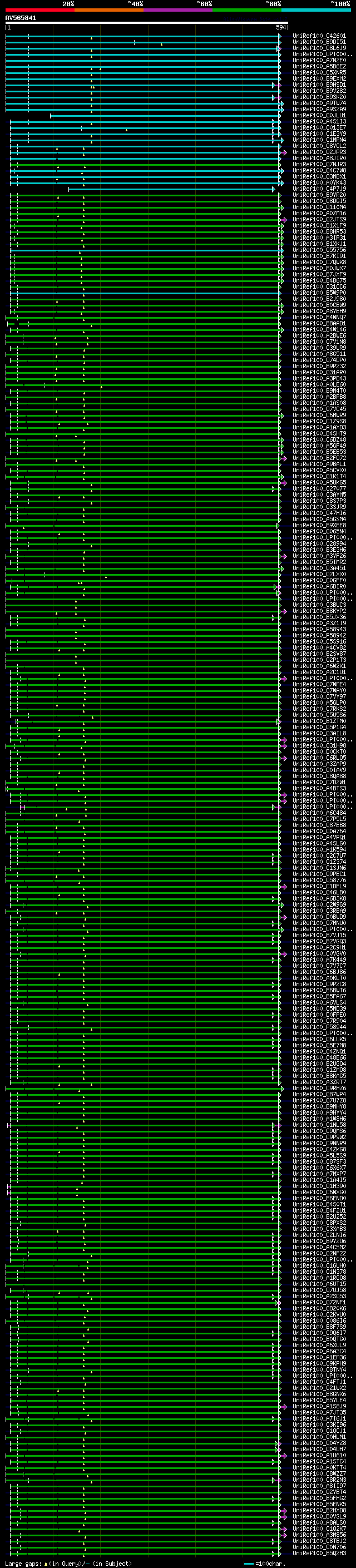Viewport: 356px width, 1568px height.
Task: Click the UniRef100_B4W146 row label
Action: [319, 329]
